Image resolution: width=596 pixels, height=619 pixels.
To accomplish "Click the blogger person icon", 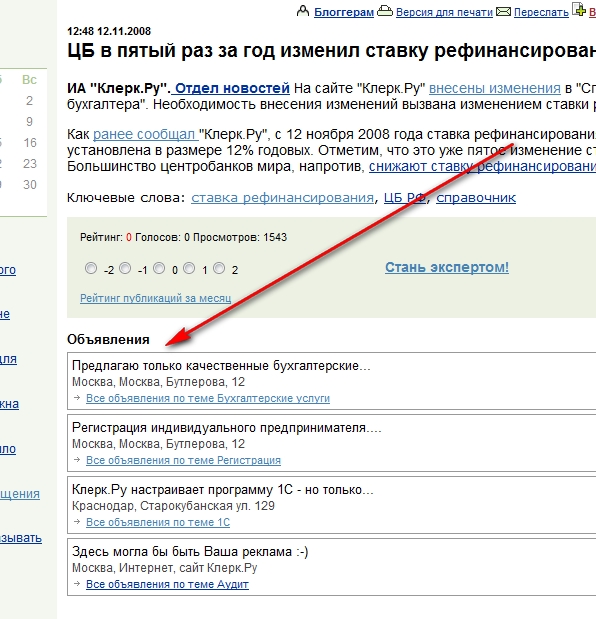I will click(x=303, y=11).
